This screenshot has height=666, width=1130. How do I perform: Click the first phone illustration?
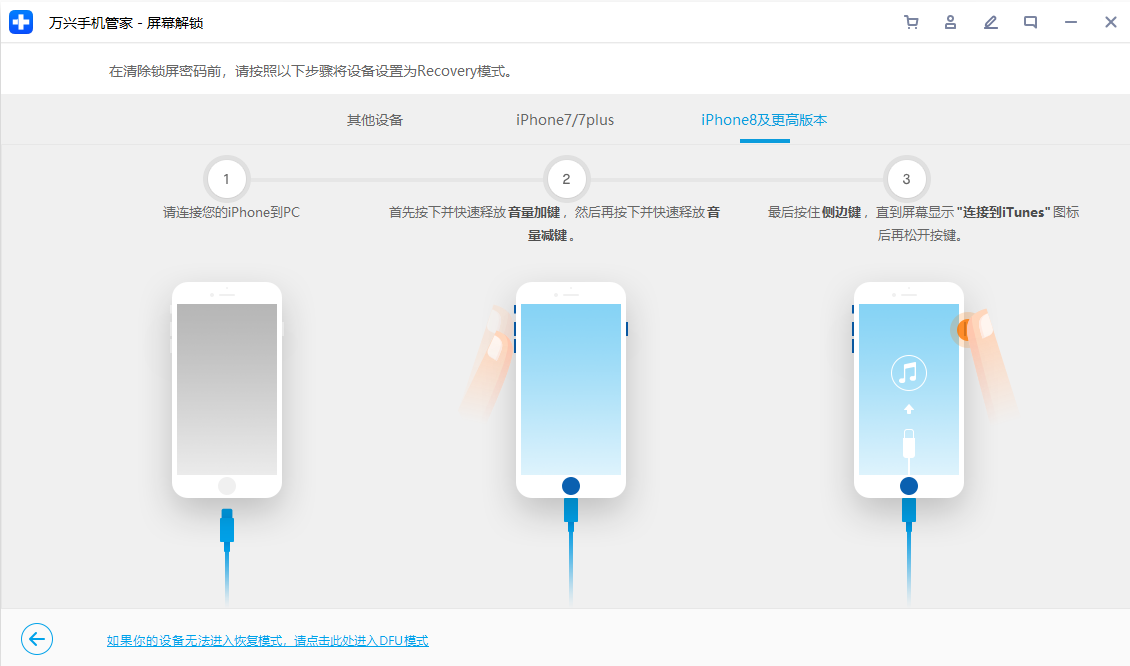coord(226,390)
